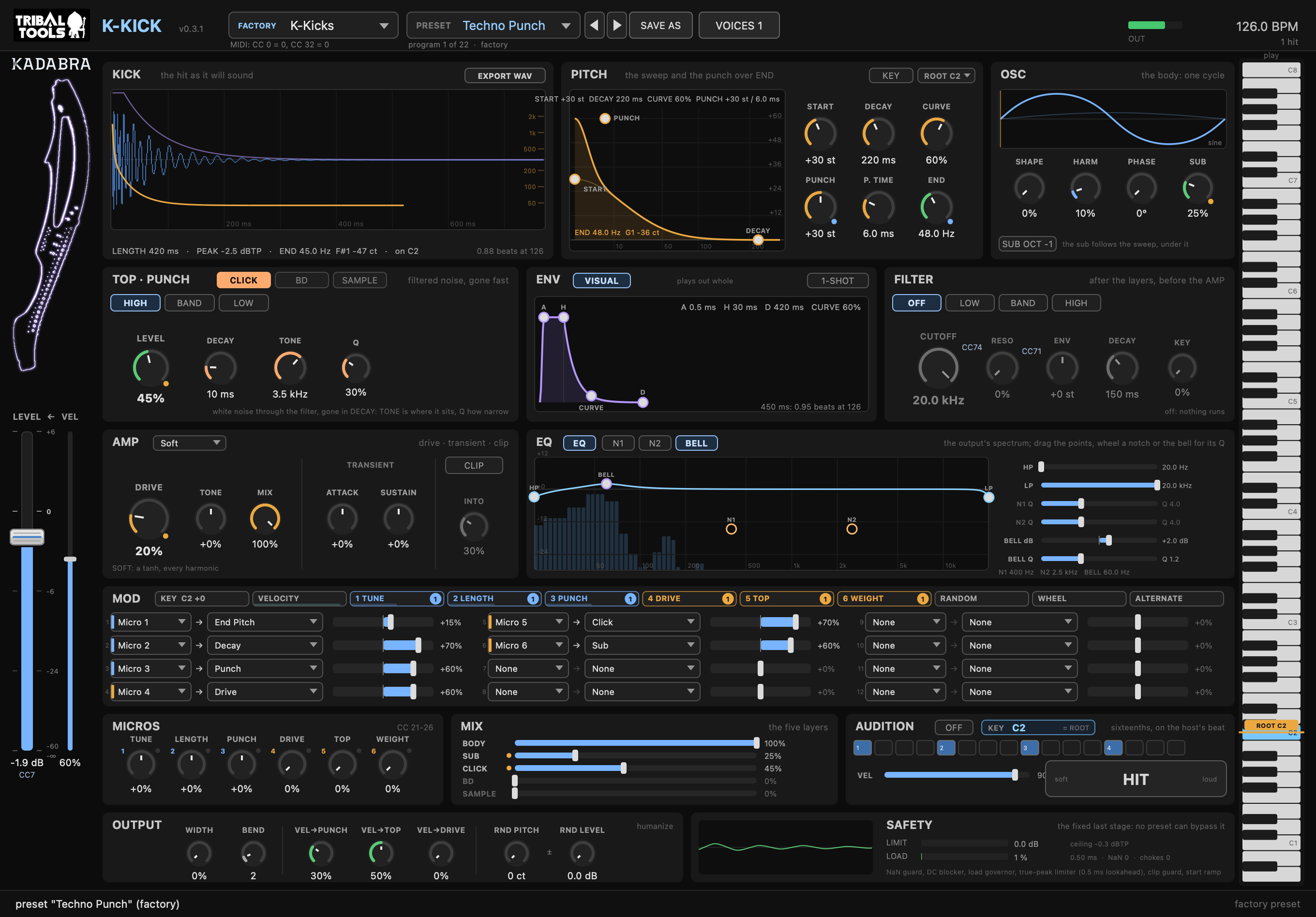Image resolution: width=1316 pixels, height=917 pixels.
Task: Click the HIT audition button
Action: (1136, 780)
